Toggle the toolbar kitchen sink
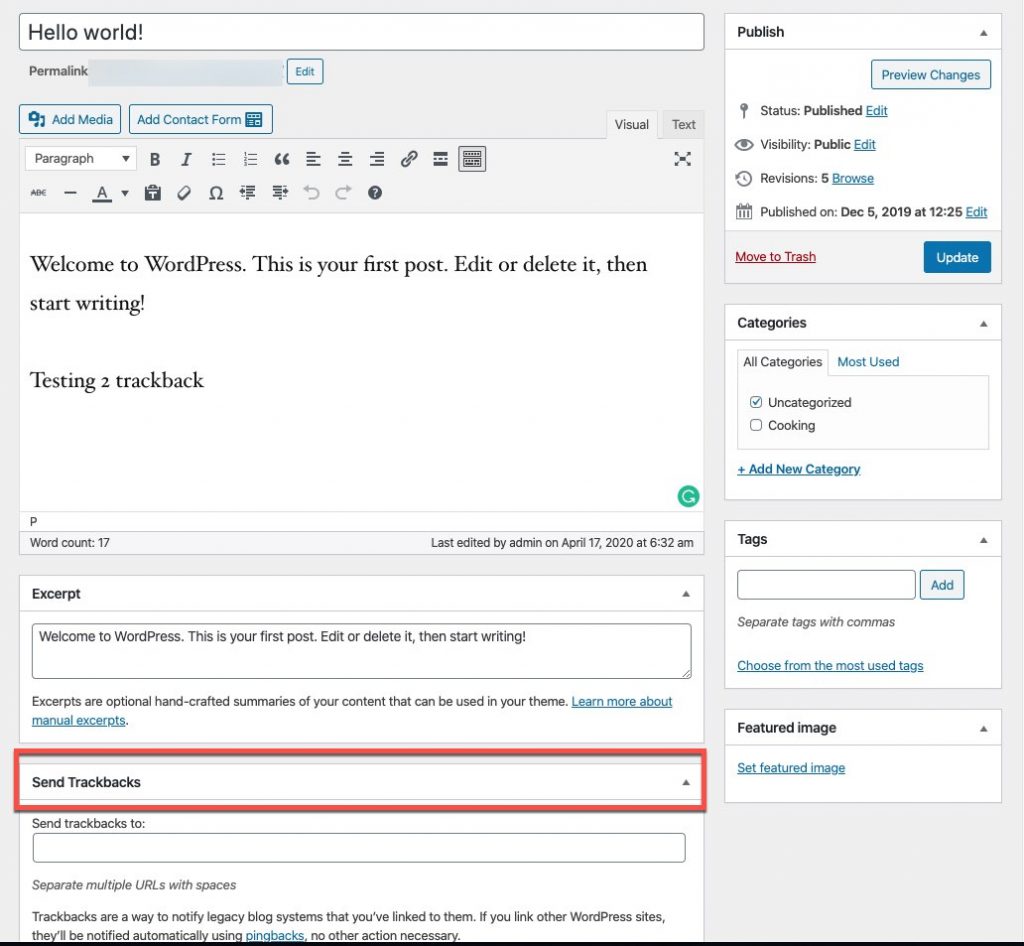The height and width of the screenshot is (946, 1024). pyautogui.click(x=472, y=159)
